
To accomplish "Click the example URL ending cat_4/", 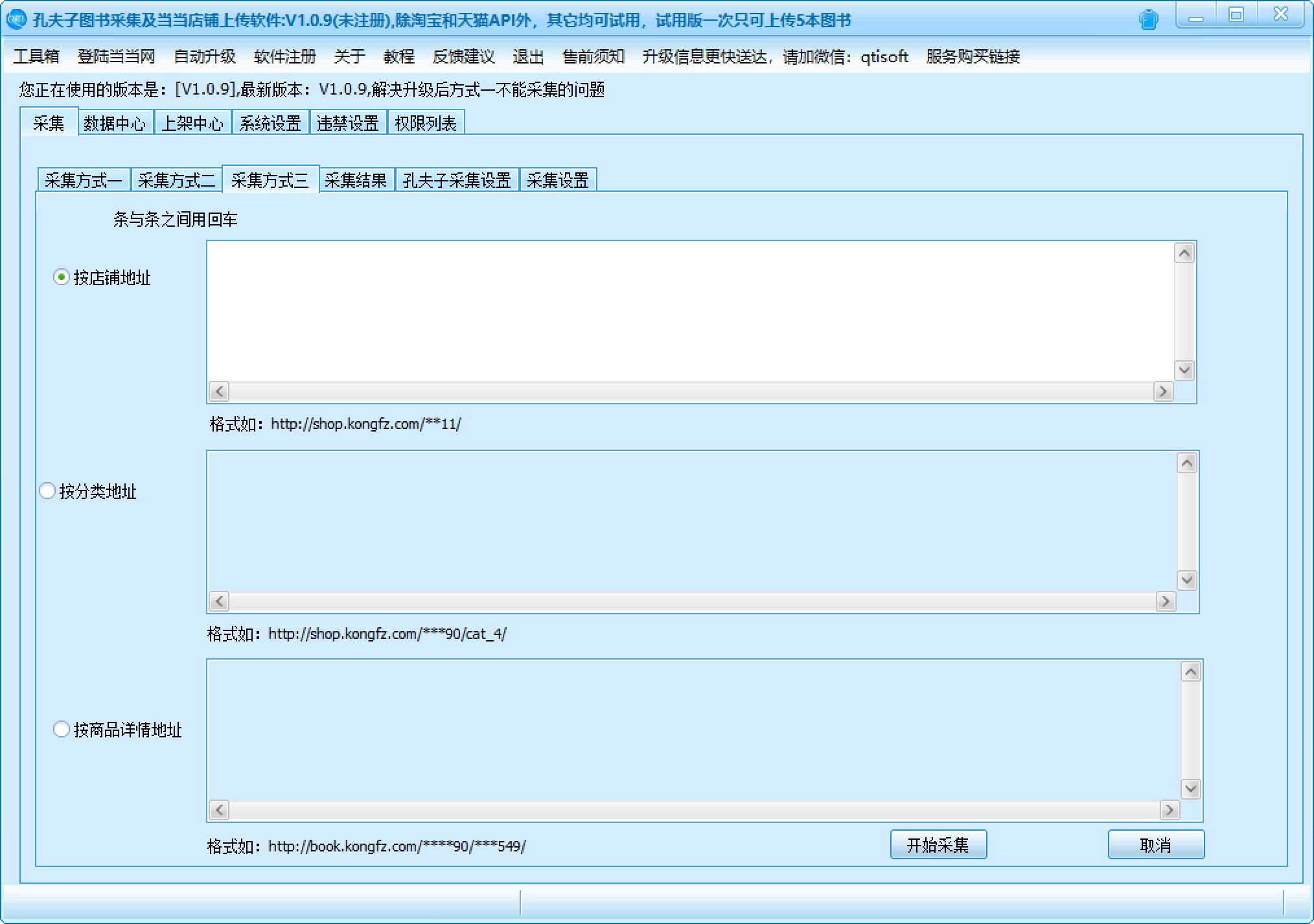I will click(x=387, y=634).
